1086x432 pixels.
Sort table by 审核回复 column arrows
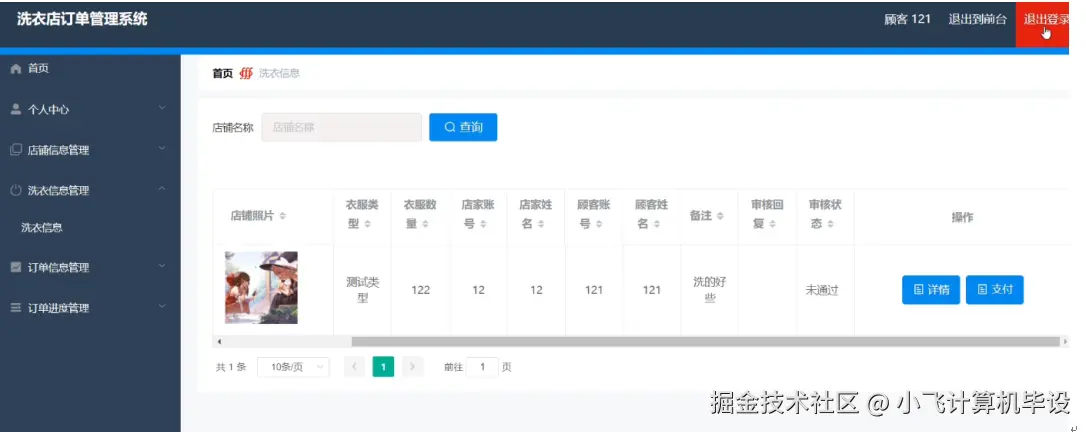click(772, 224)
